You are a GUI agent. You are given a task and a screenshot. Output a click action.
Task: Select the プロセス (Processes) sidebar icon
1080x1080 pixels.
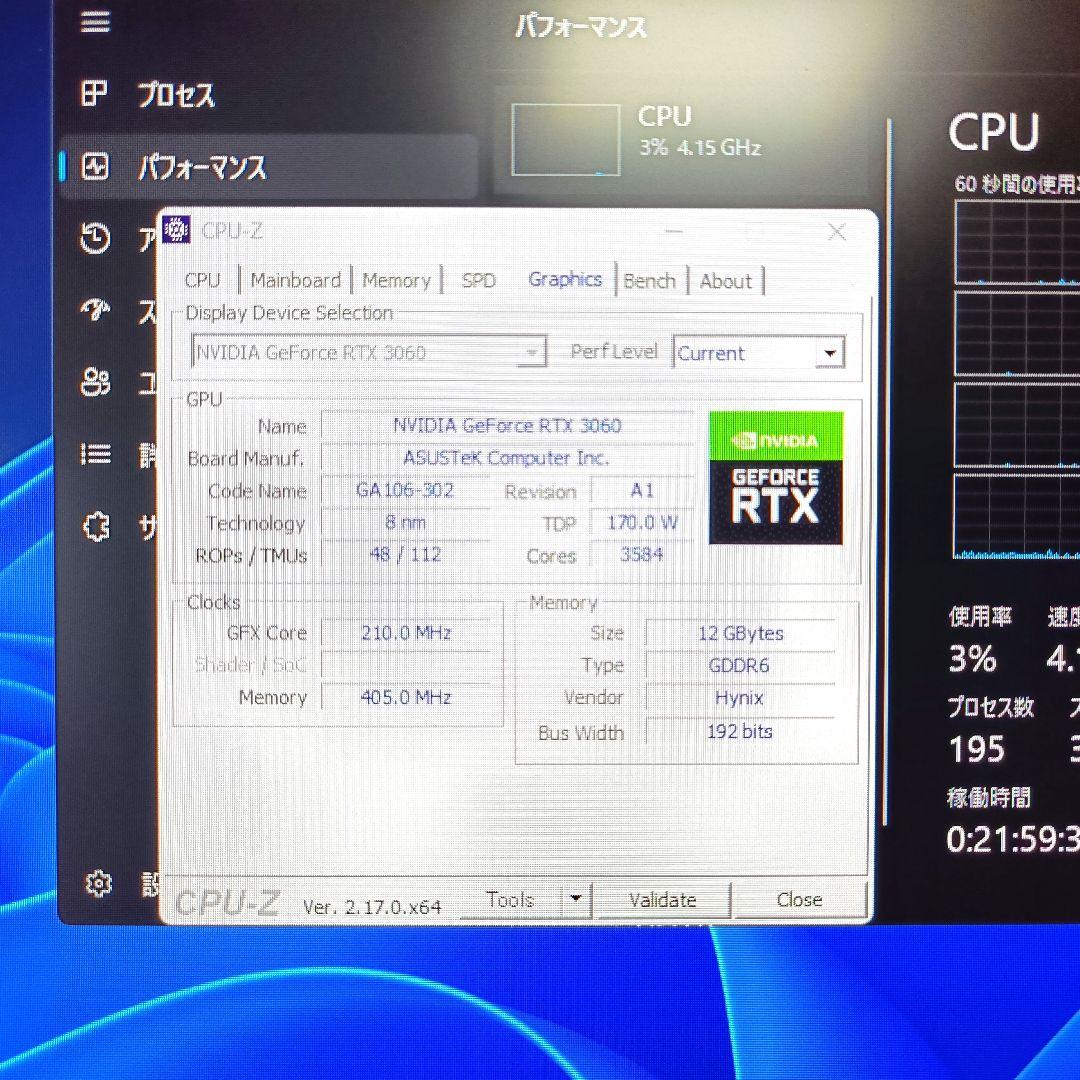[95, 93]
